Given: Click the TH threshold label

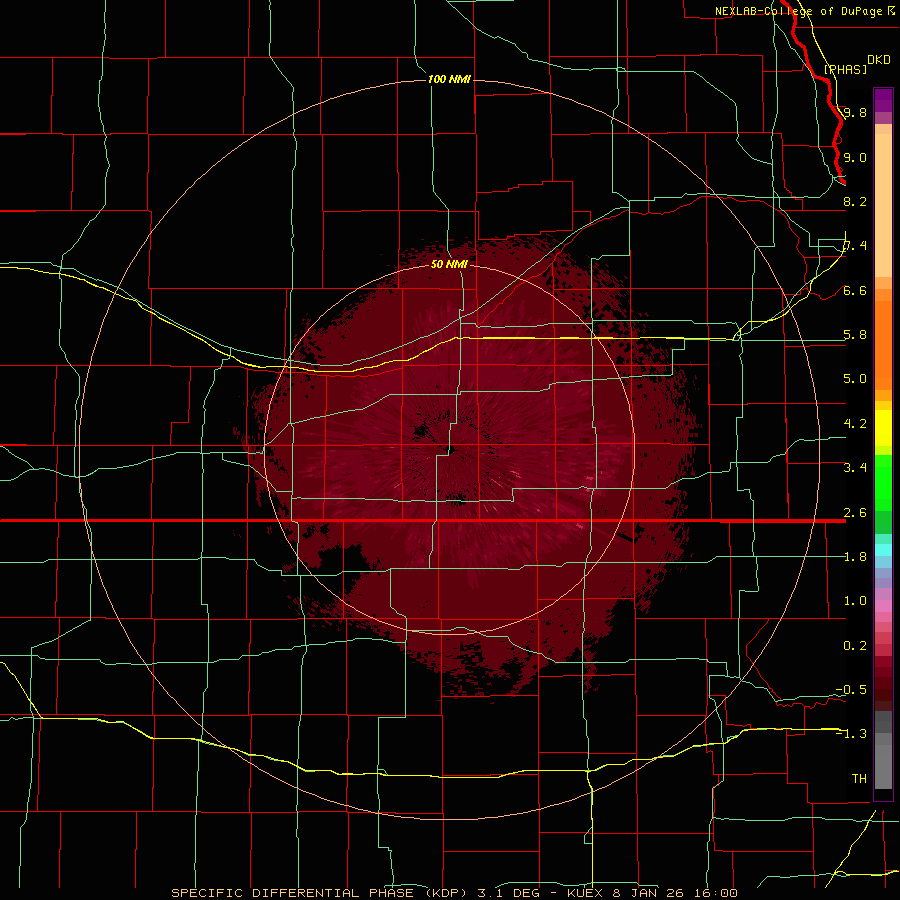Looking at the screenshot, I should coord(859,778).
